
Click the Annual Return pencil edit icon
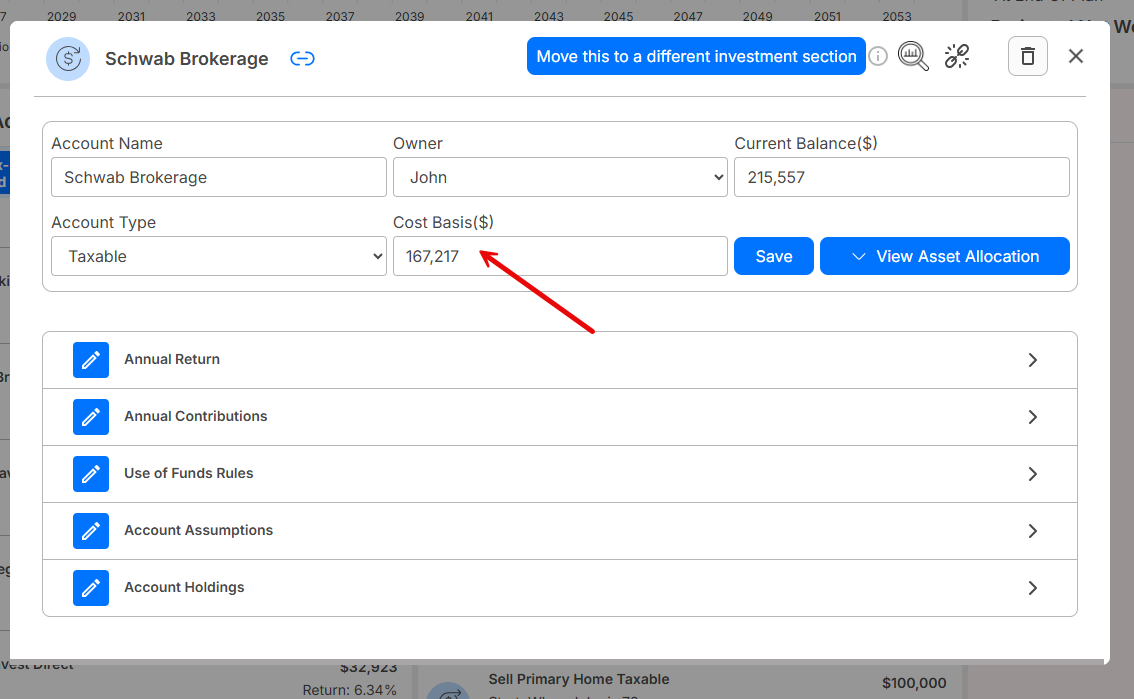point(91,360)
